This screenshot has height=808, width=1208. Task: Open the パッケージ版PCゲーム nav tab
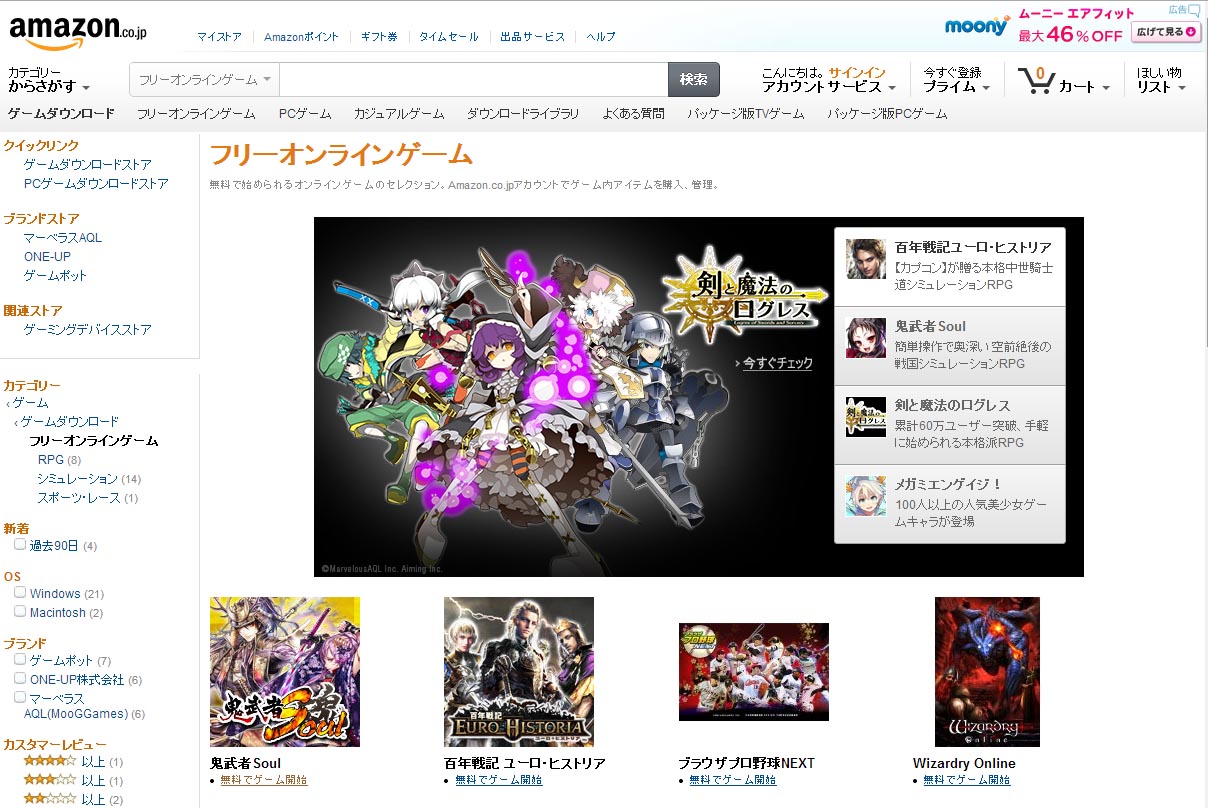tap(887, 114)
